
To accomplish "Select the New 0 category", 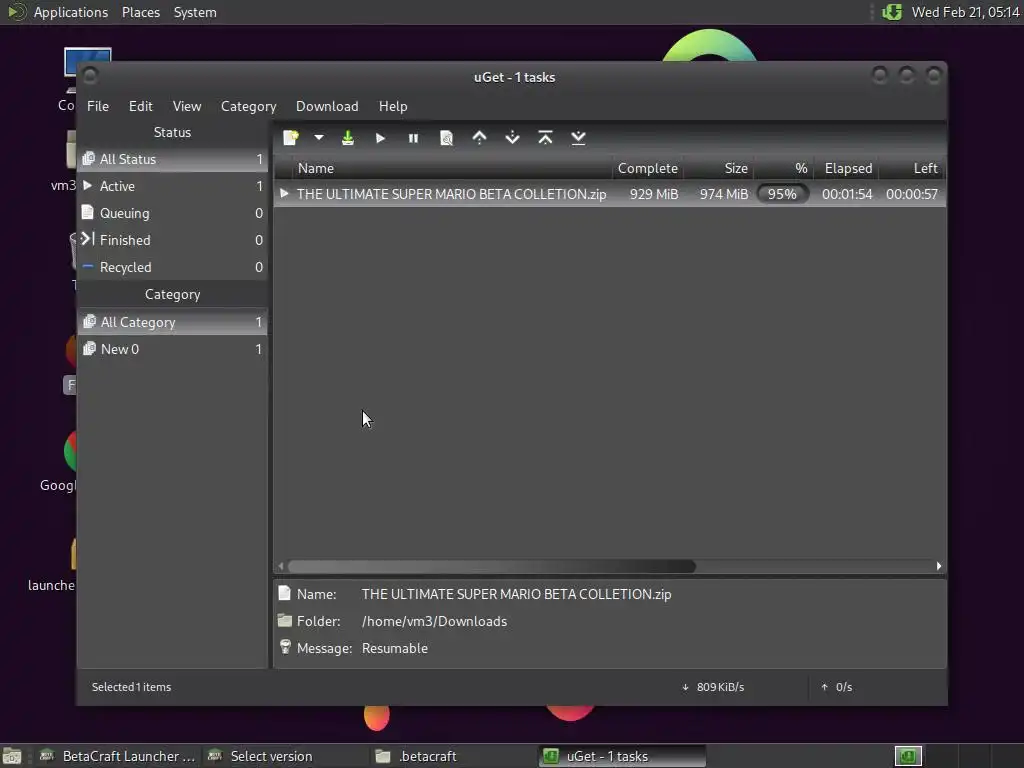I will click(173, 349).
